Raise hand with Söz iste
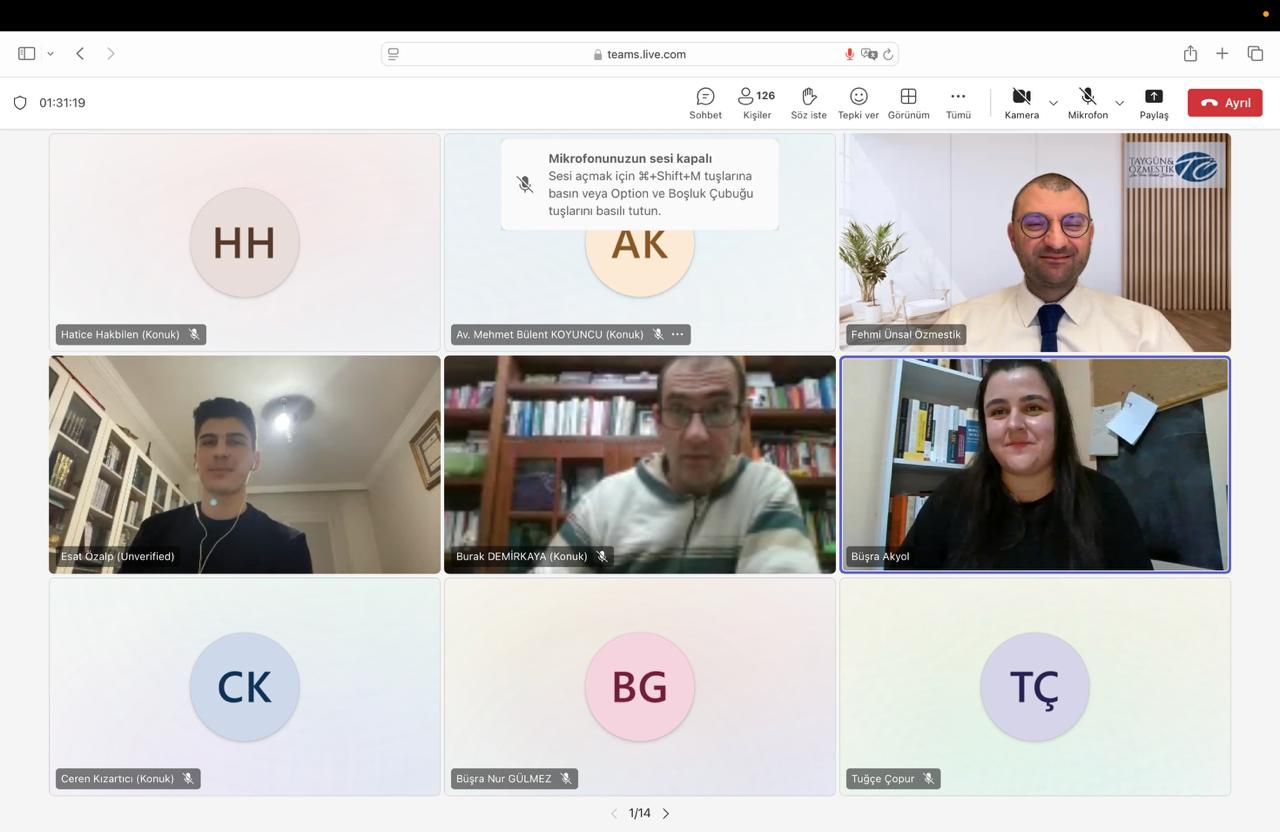1280x832 pixels. [808, 103]
